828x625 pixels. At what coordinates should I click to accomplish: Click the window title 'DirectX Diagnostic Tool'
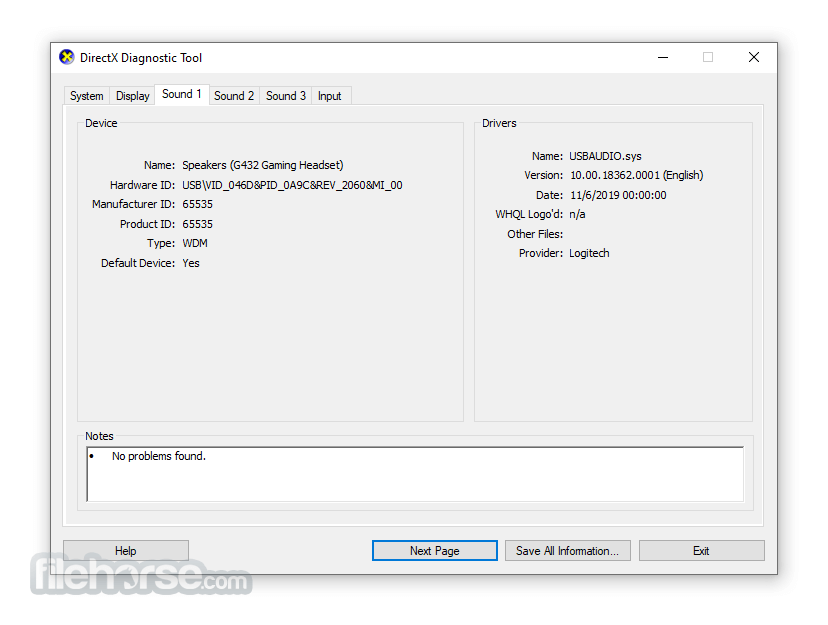click(141, 58)
